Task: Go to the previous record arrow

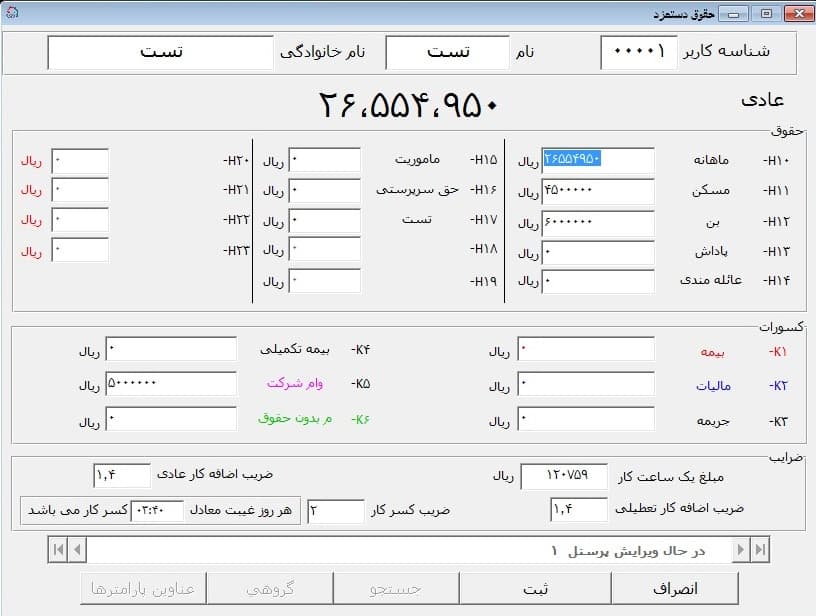Action: click(x=78, y=549)
